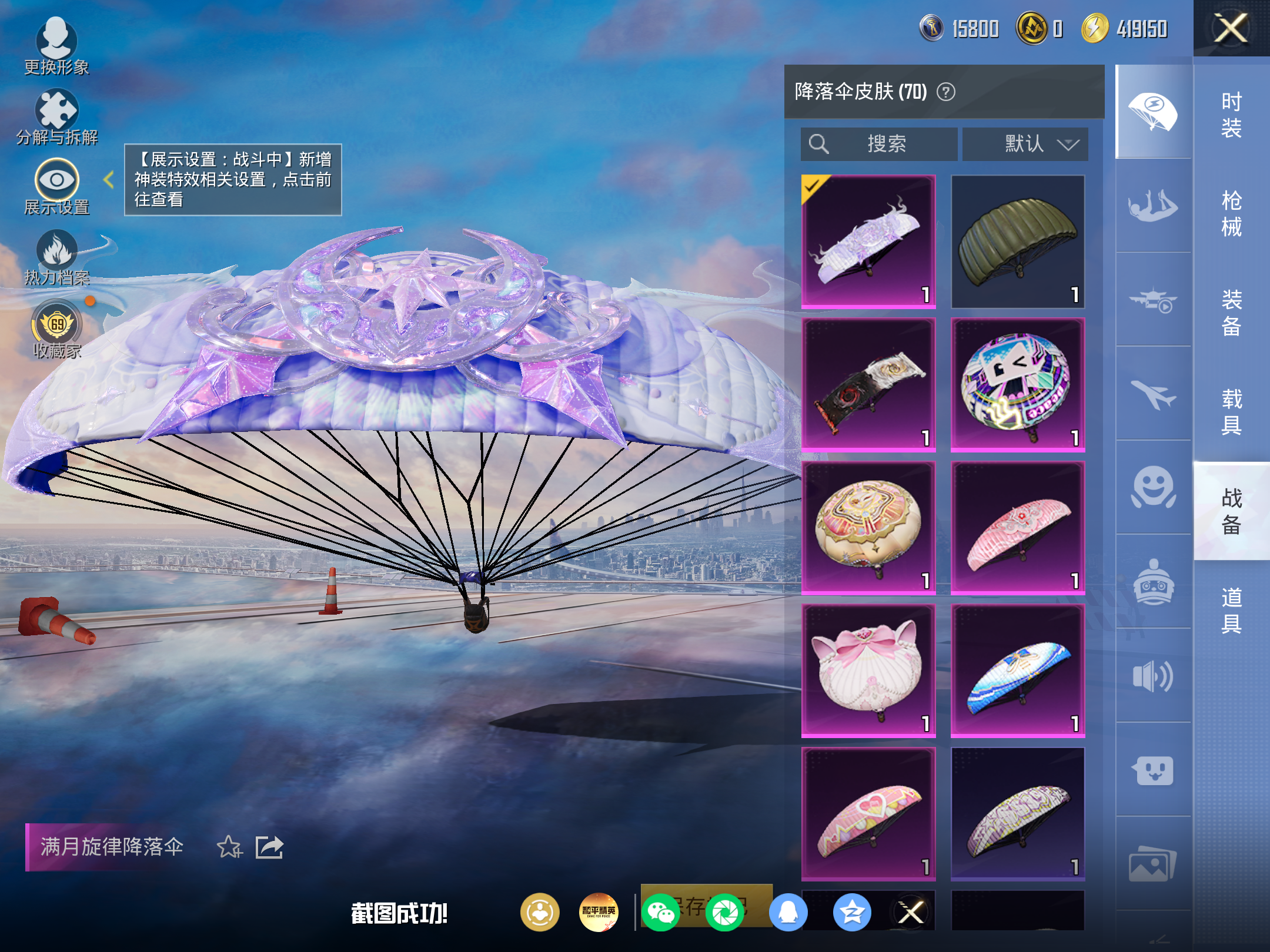Toggle favorite star for 满月旋律降落伞
1270x952 pixels.
point(229,847)
